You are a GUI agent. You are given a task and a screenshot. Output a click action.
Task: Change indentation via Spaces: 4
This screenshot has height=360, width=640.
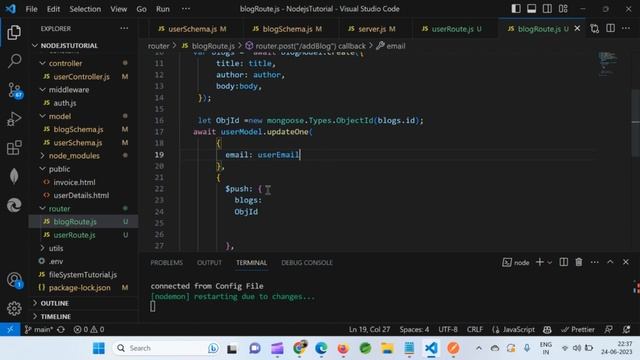414,329
